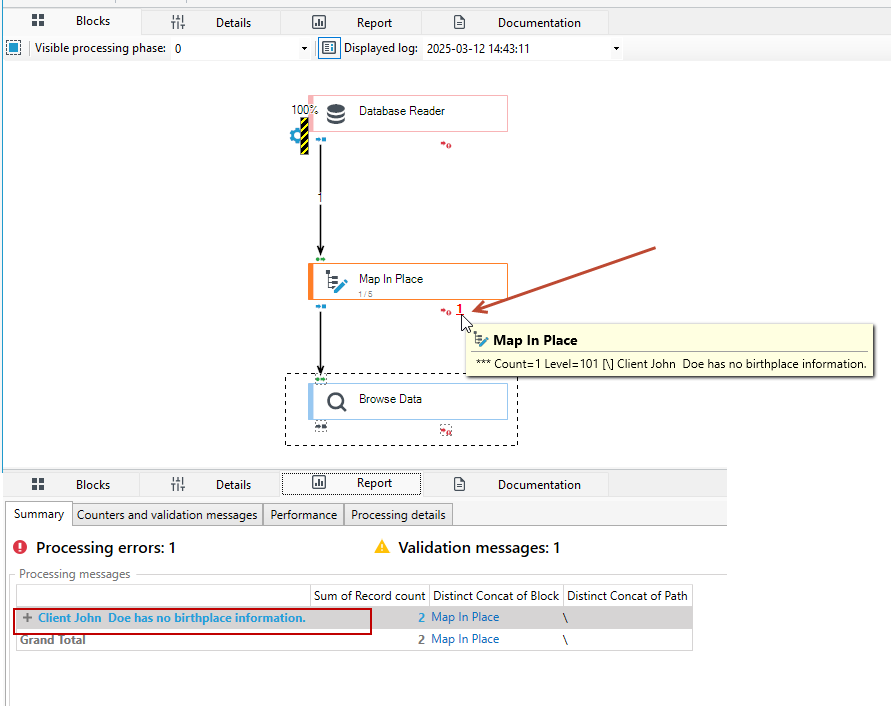Click the yellow Validation messages warning icon

pos(382,547)
